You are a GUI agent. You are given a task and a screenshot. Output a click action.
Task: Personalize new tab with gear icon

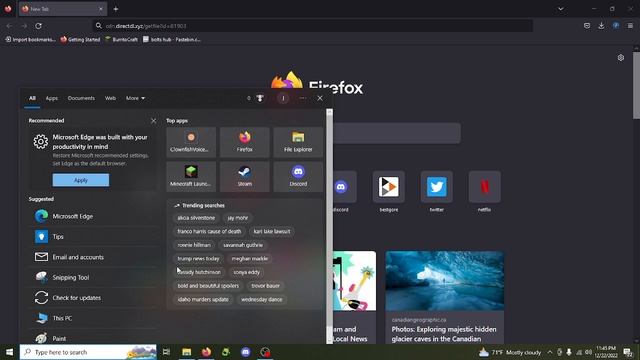[621, 58]
